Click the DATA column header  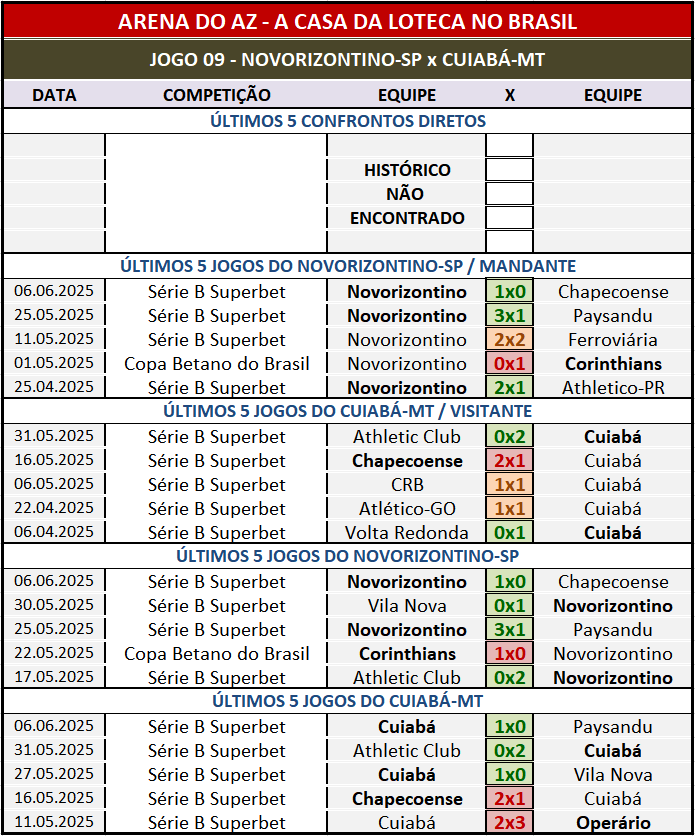click(x=54, y=95)
